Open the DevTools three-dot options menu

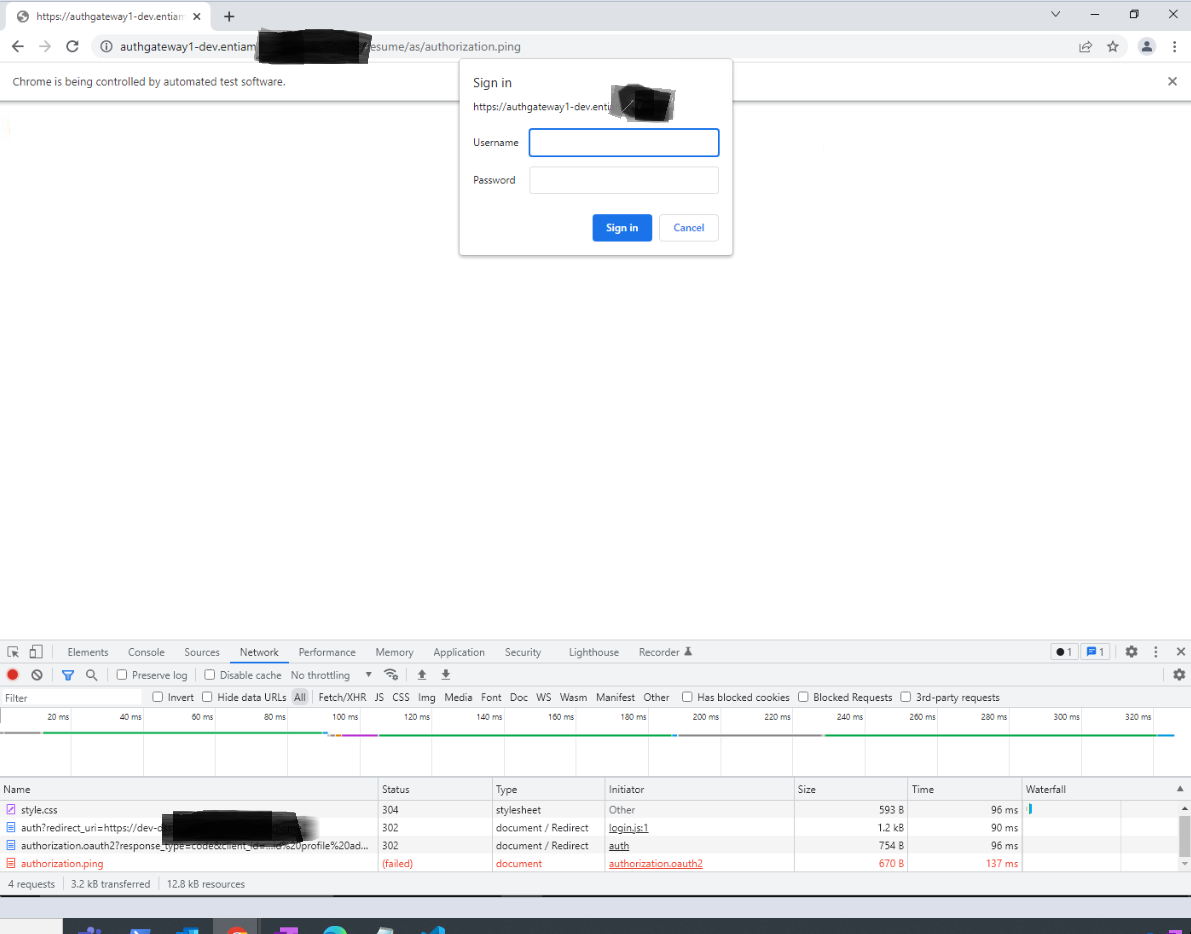point(1155,651)
